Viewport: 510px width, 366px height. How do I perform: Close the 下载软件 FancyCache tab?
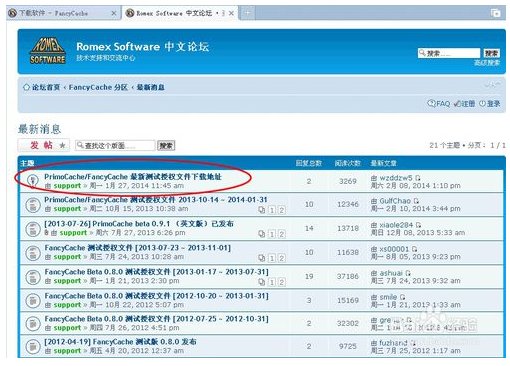(x=114, y=13)
